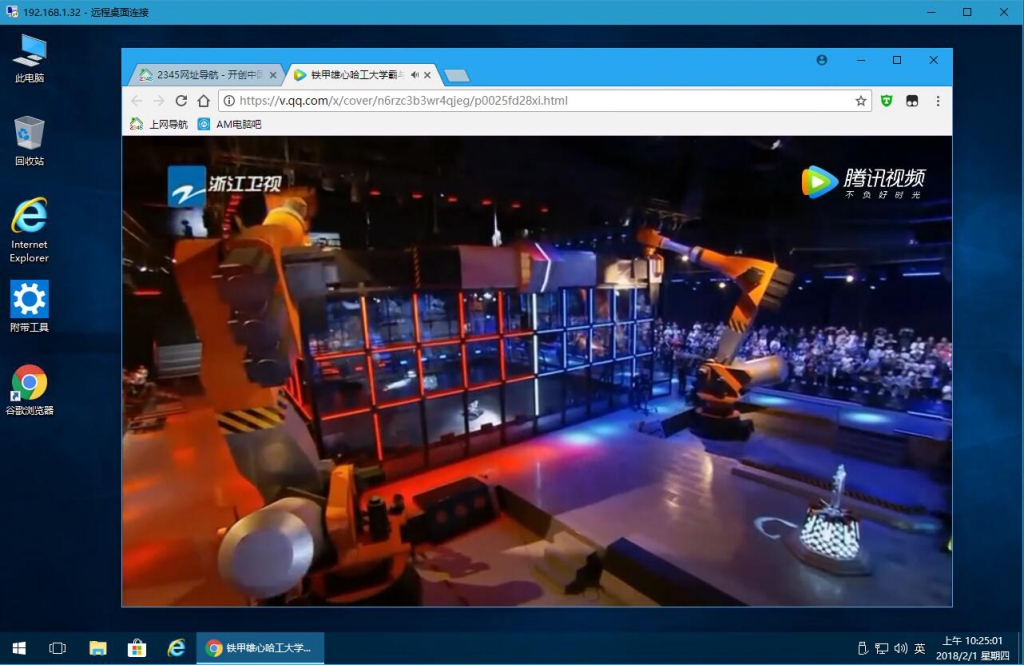This screenshot has height=665, width=1024.
Task: Close the 2345网址导航 tab
Action: coord(273,75)
